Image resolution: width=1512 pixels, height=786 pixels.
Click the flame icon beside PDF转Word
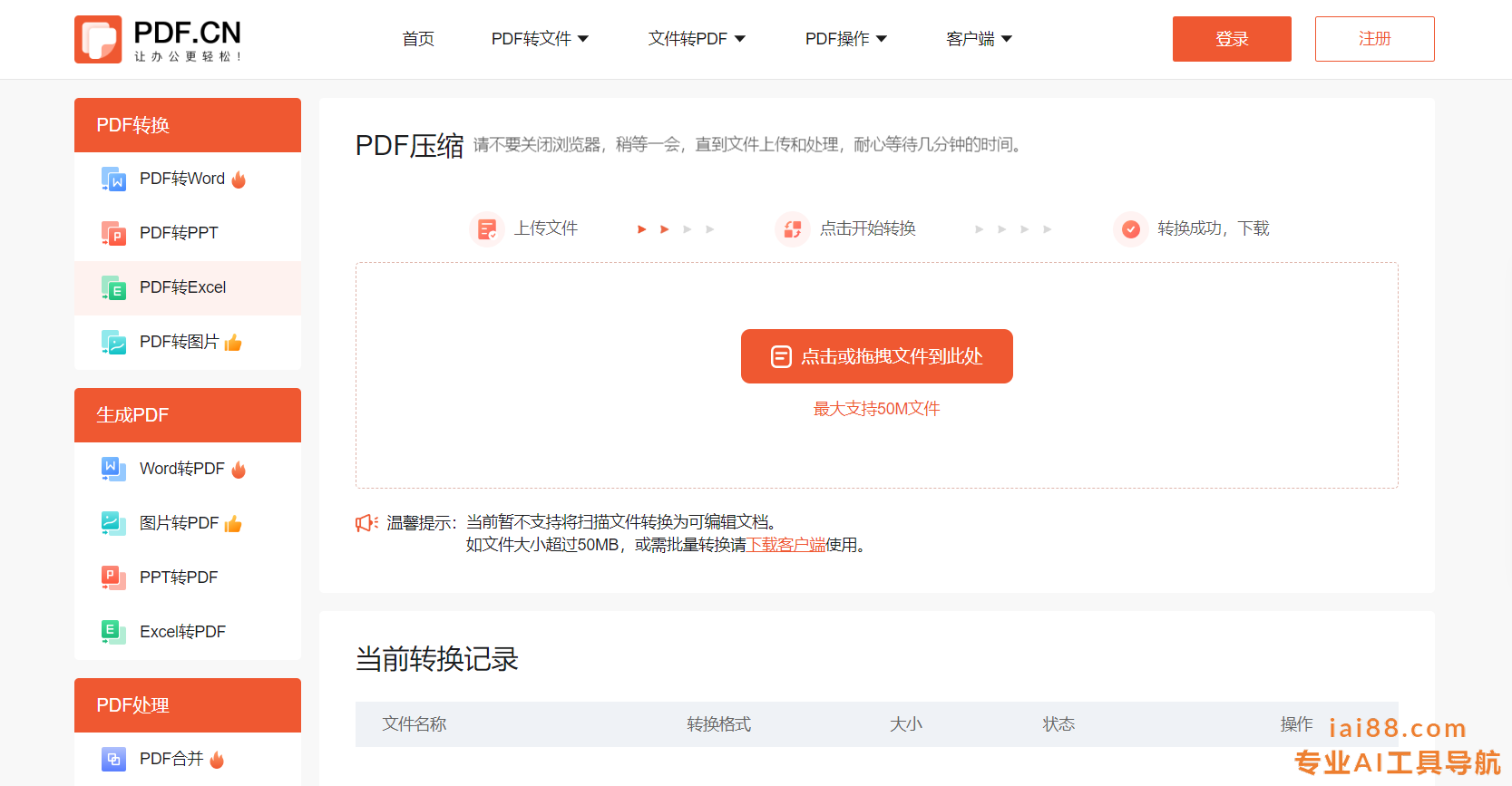tap(239, 180)
